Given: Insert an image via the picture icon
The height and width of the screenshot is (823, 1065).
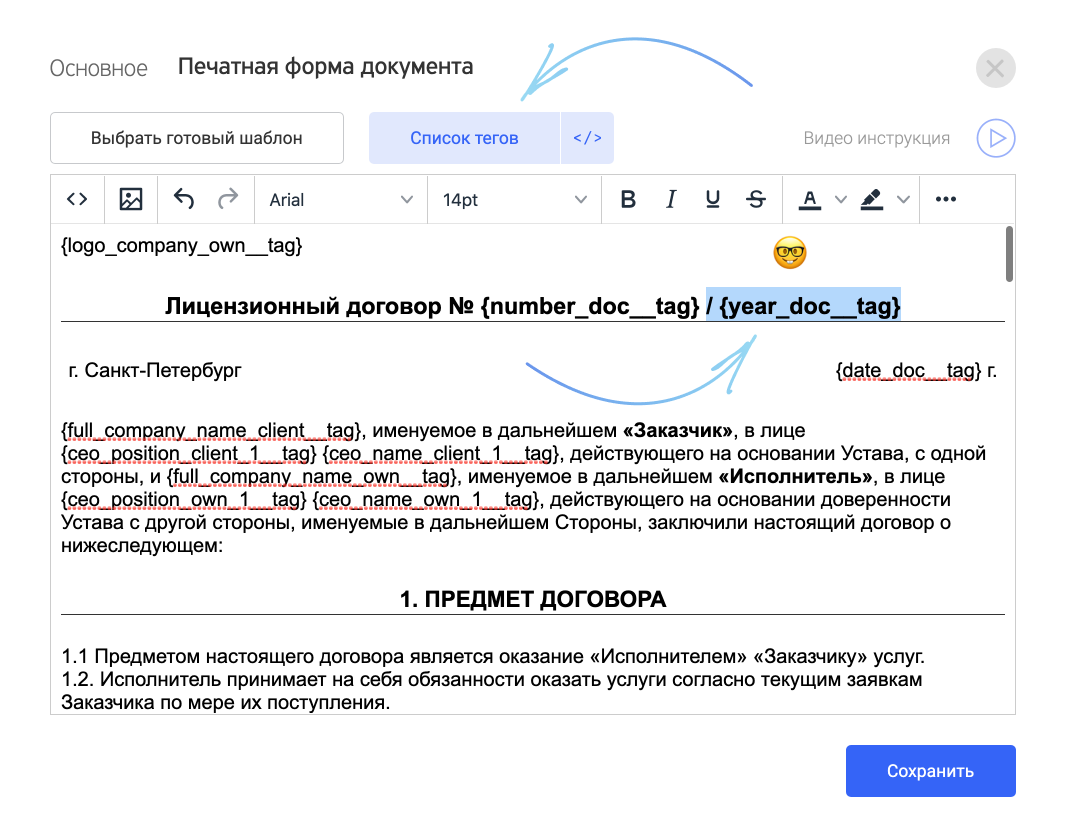Looking at the screenshot, I should (130, 199).
